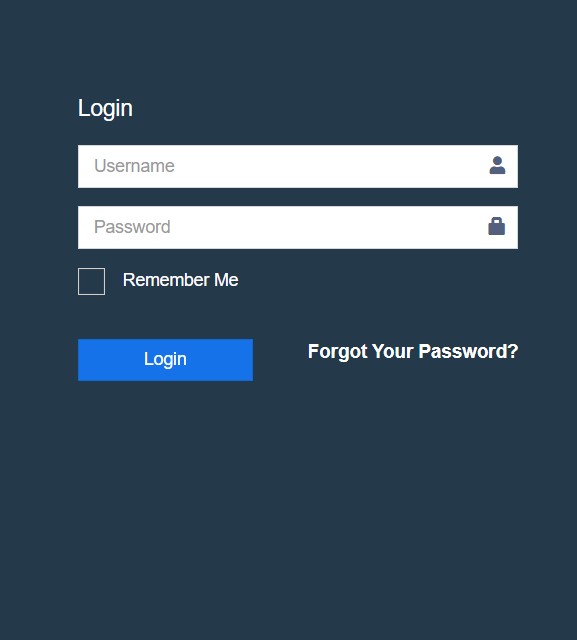Toggle the square box left of Remember Me
This screenshot has height=640, width=577.
[x=91, y=281]
